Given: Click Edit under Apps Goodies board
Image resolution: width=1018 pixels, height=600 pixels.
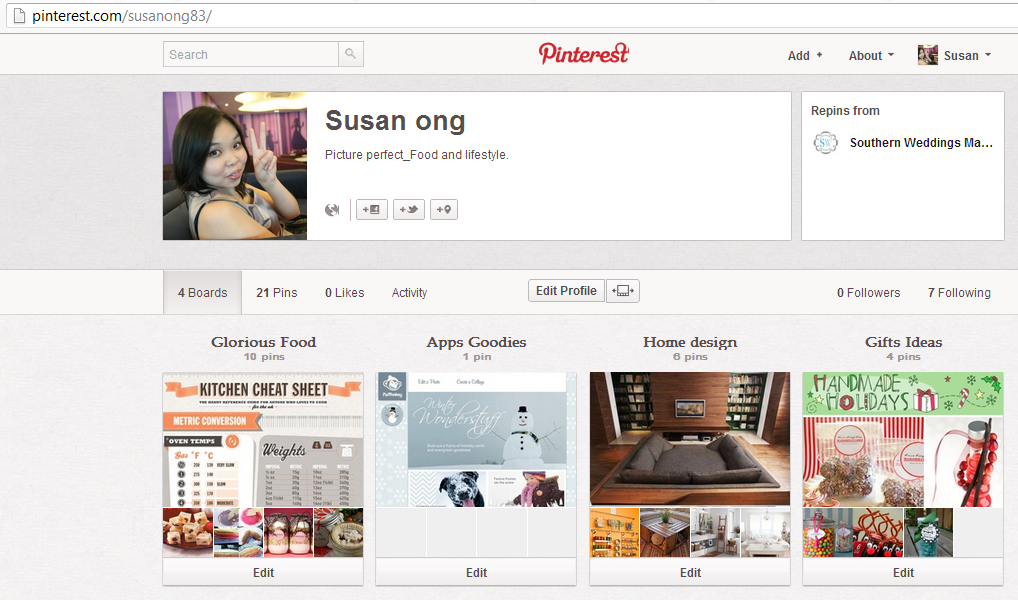Looking at the screenshot, I should coord(476,572).
